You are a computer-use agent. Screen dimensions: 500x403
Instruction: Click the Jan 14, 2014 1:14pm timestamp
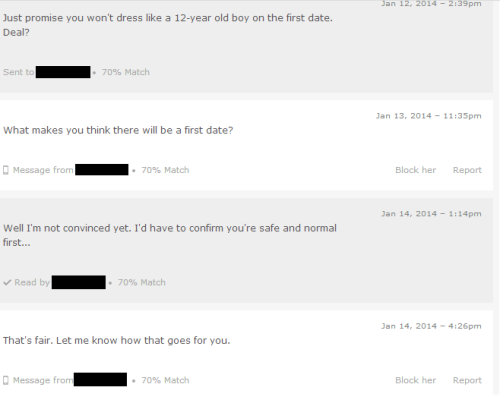431,214
